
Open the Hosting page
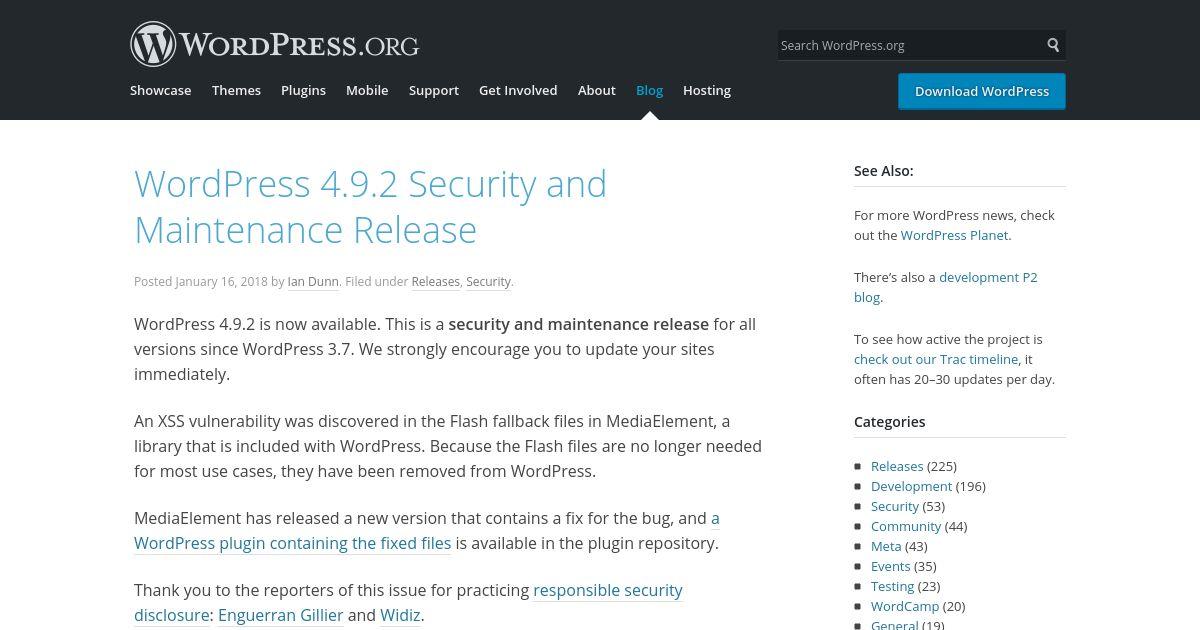click(x=707, y=90)
